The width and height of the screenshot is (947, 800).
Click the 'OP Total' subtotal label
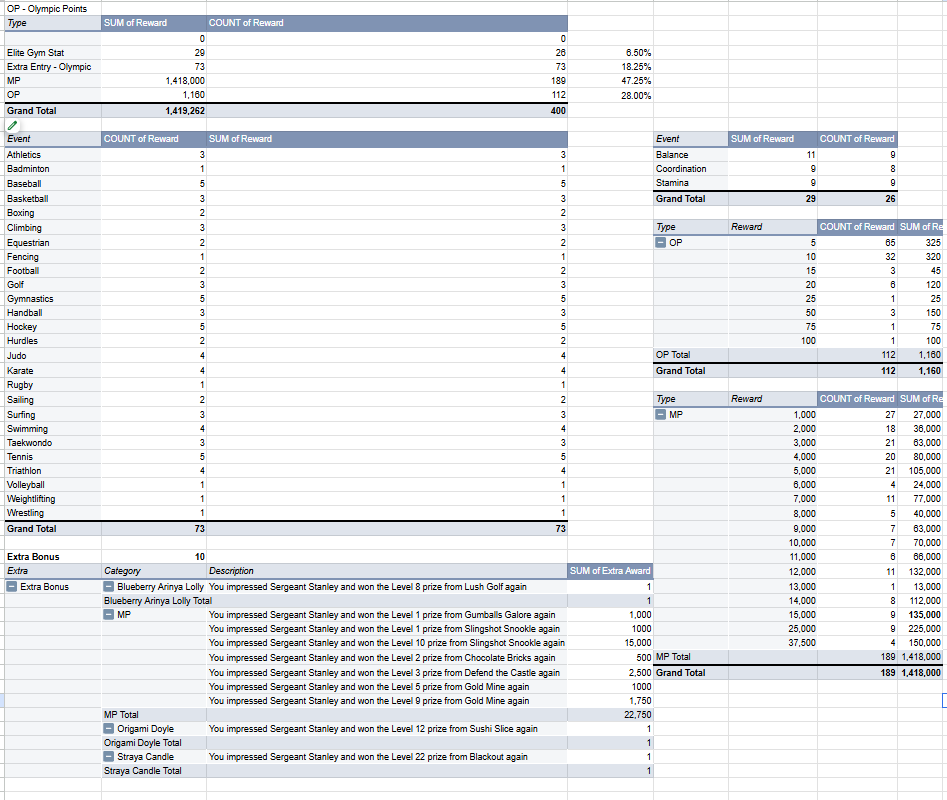(x=673, y=355)
